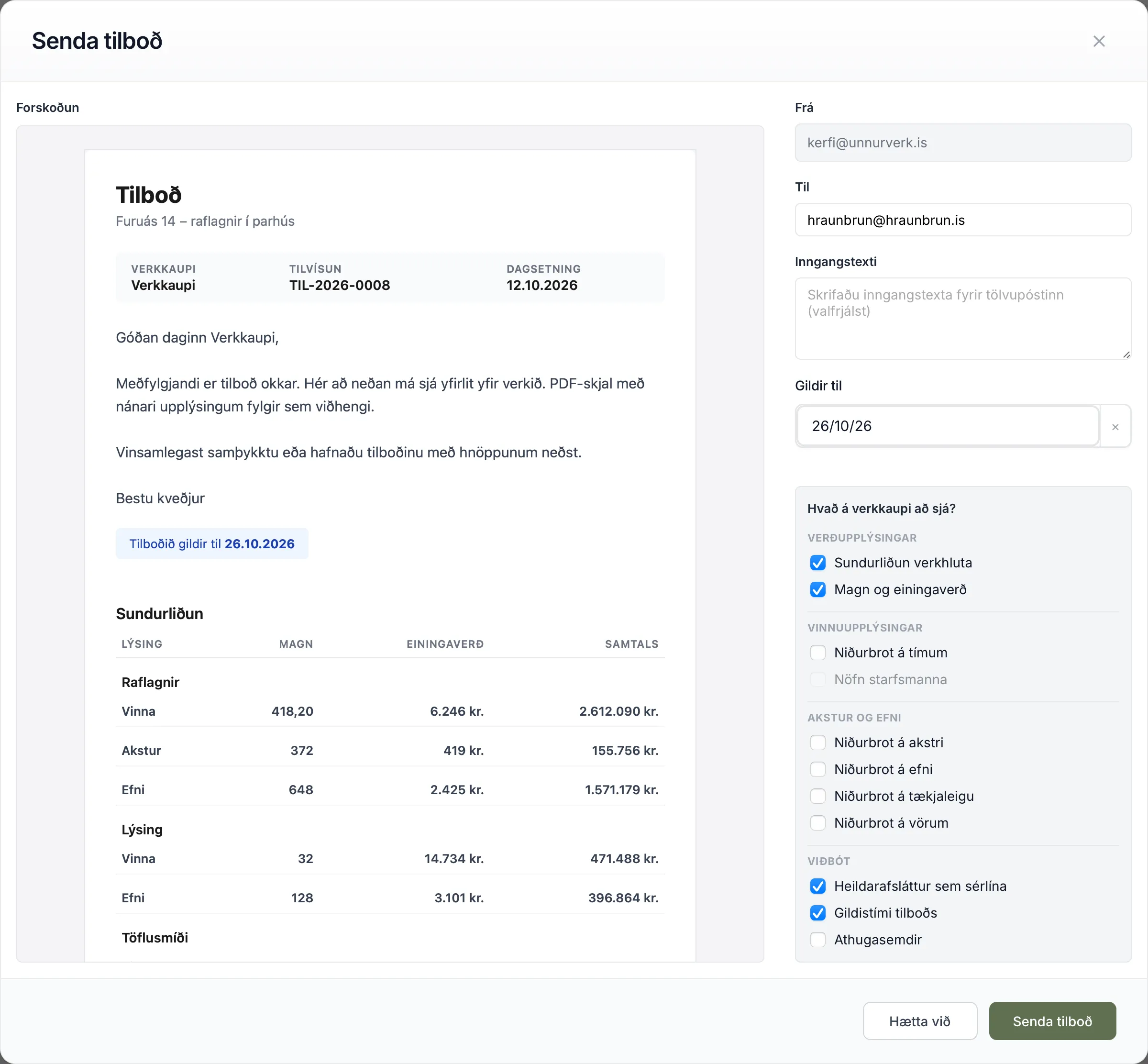Viewport: 1148px width, 1064px height.
Task: Focus the Til email field
Action: tap(962, 220)
